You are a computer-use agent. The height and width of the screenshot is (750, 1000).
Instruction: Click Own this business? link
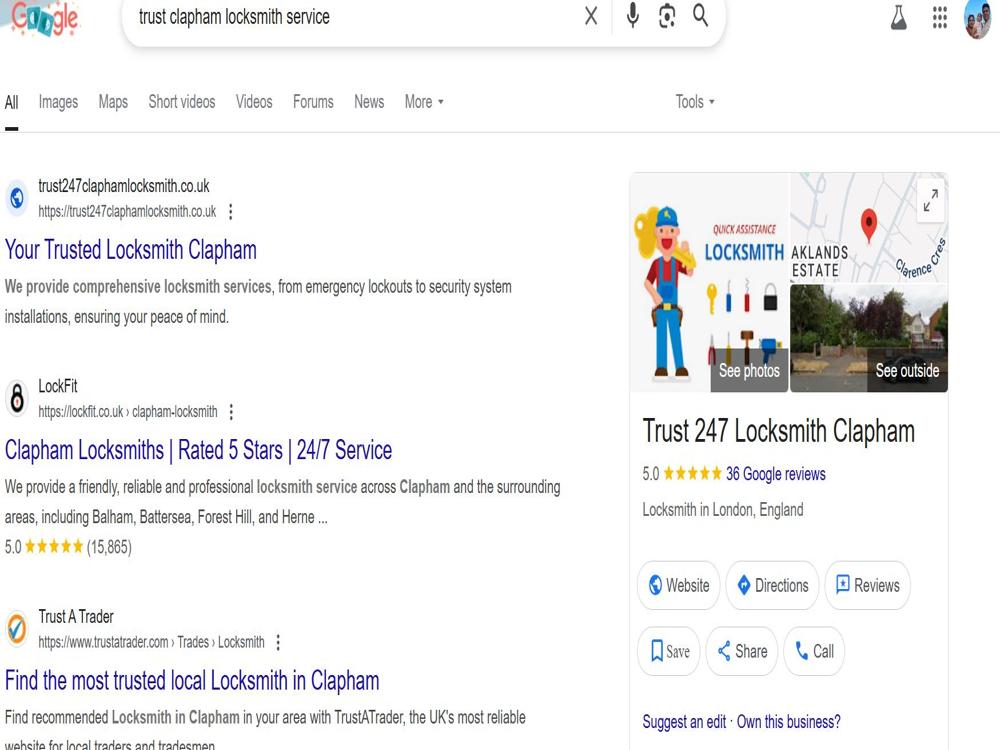click(788, 722)
